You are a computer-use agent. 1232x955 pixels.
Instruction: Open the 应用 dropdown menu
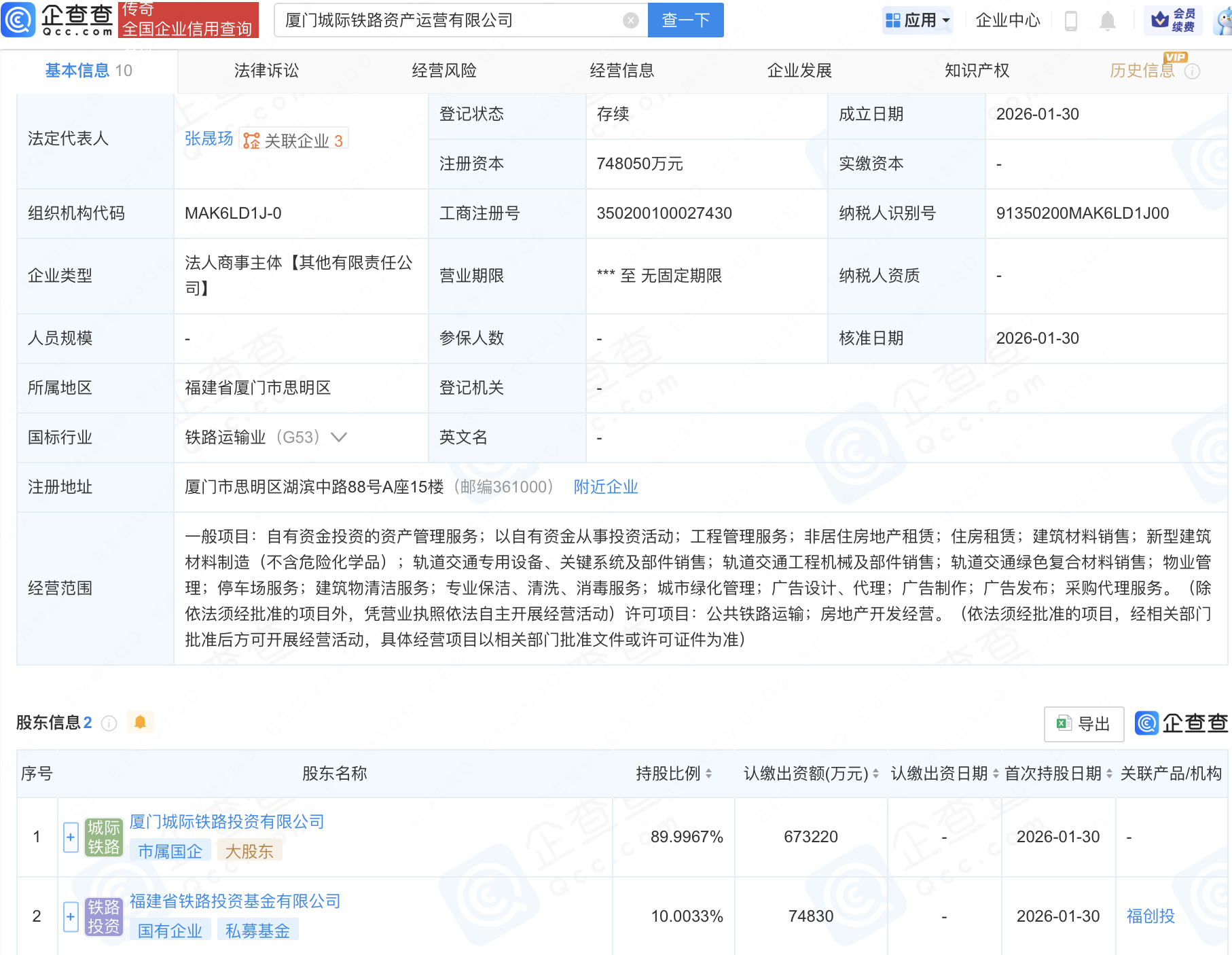918,20
